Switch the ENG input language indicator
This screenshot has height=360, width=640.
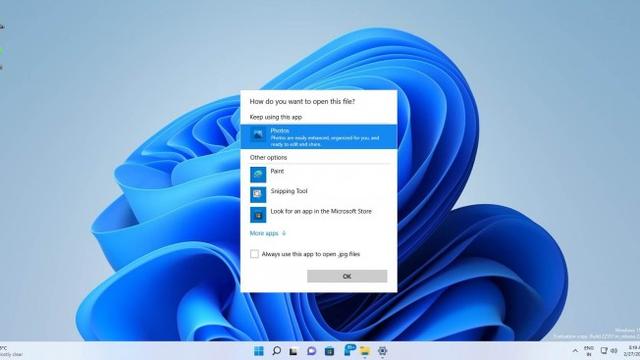coord(589,351)
